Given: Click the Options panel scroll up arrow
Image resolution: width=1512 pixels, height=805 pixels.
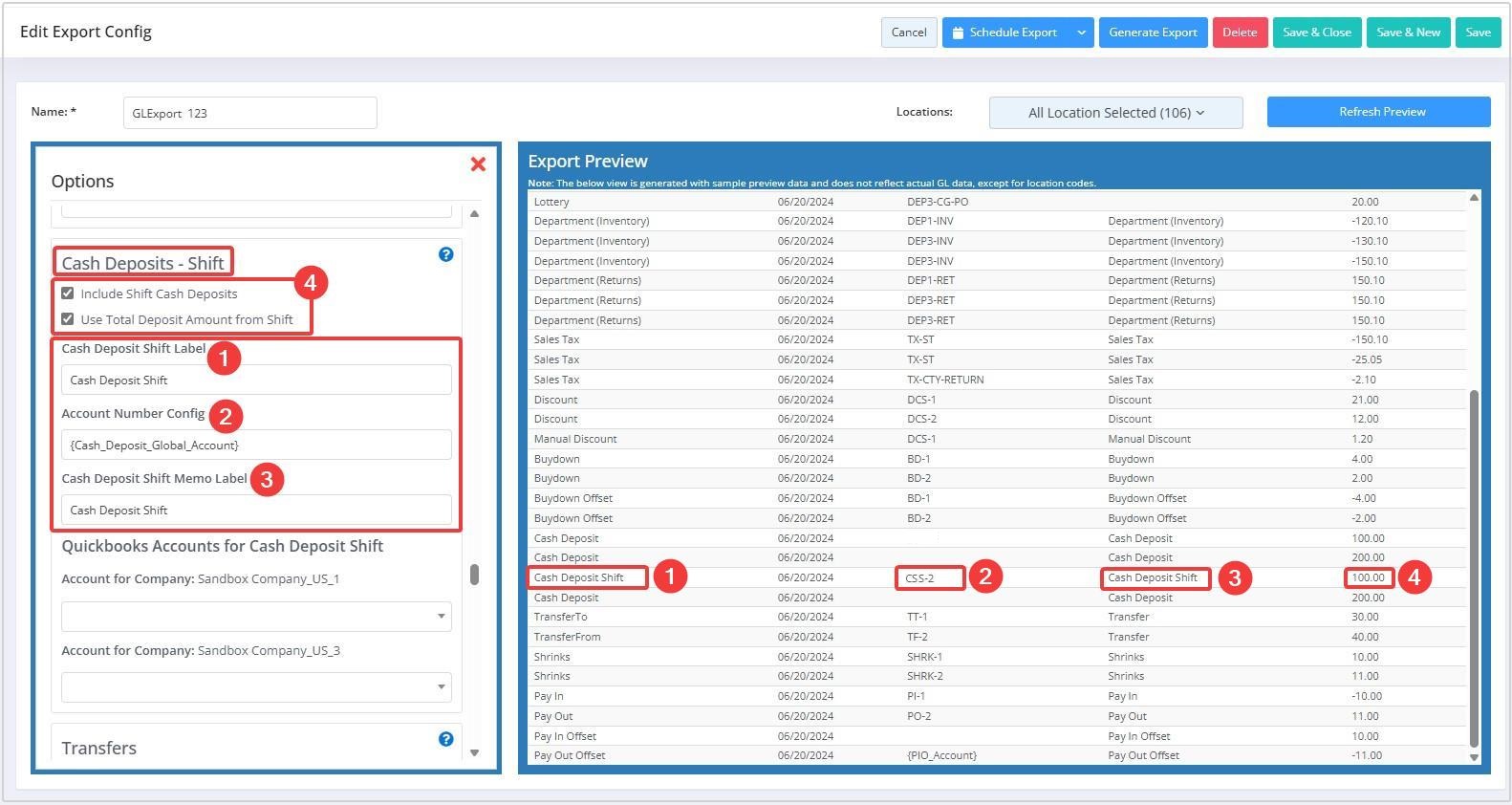Looking at the screenshot, I should tap(475, 213).
